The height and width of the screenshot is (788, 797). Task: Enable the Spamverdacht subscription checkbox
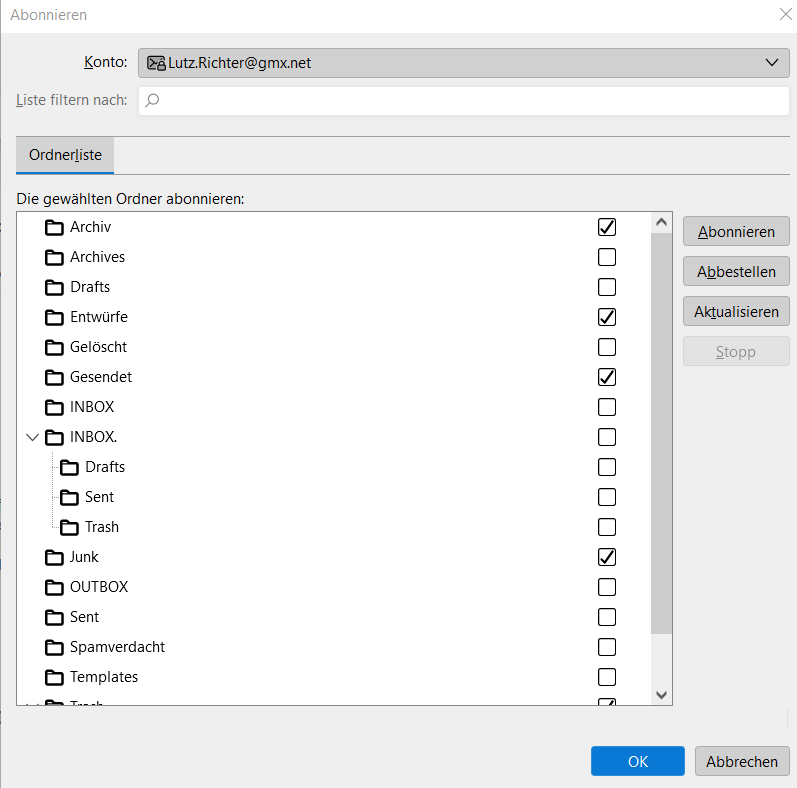point(606,647)
